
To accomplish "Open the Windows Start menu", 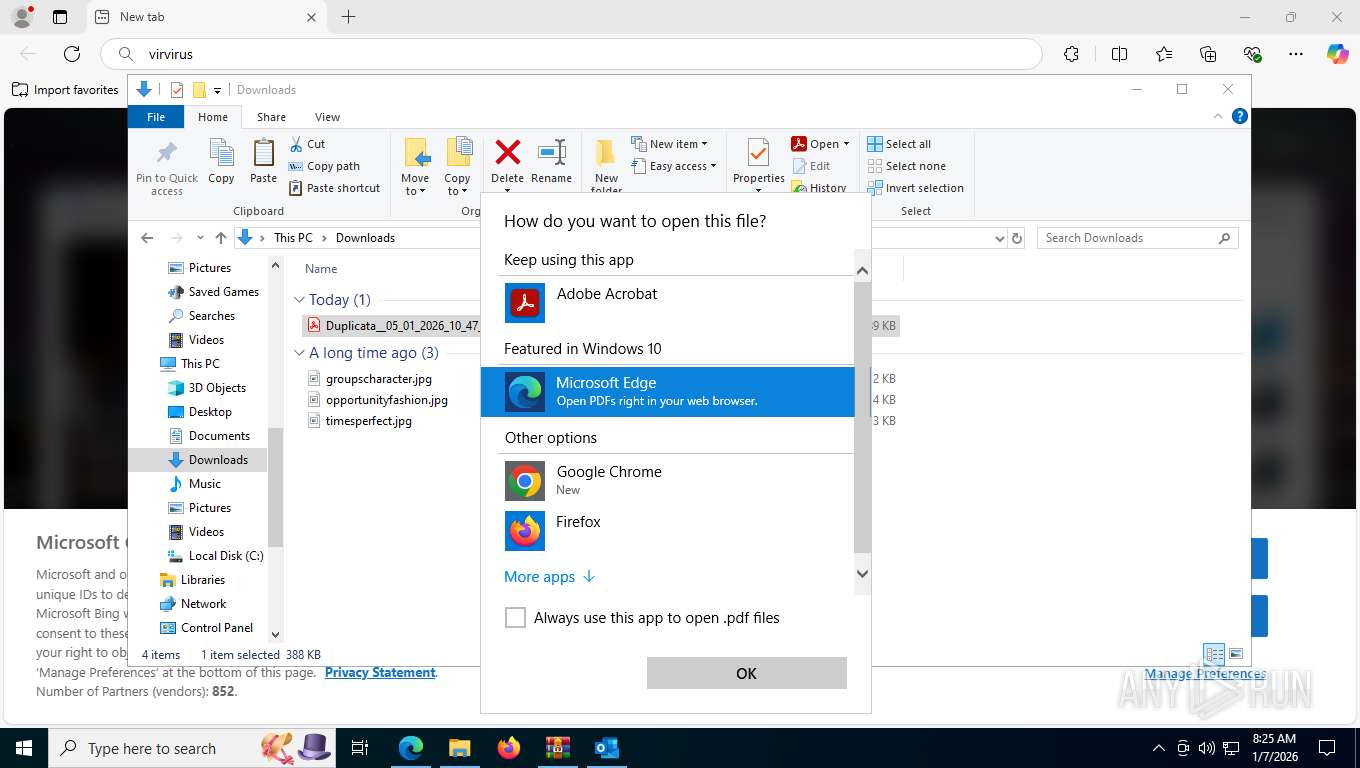I will 23,748.
